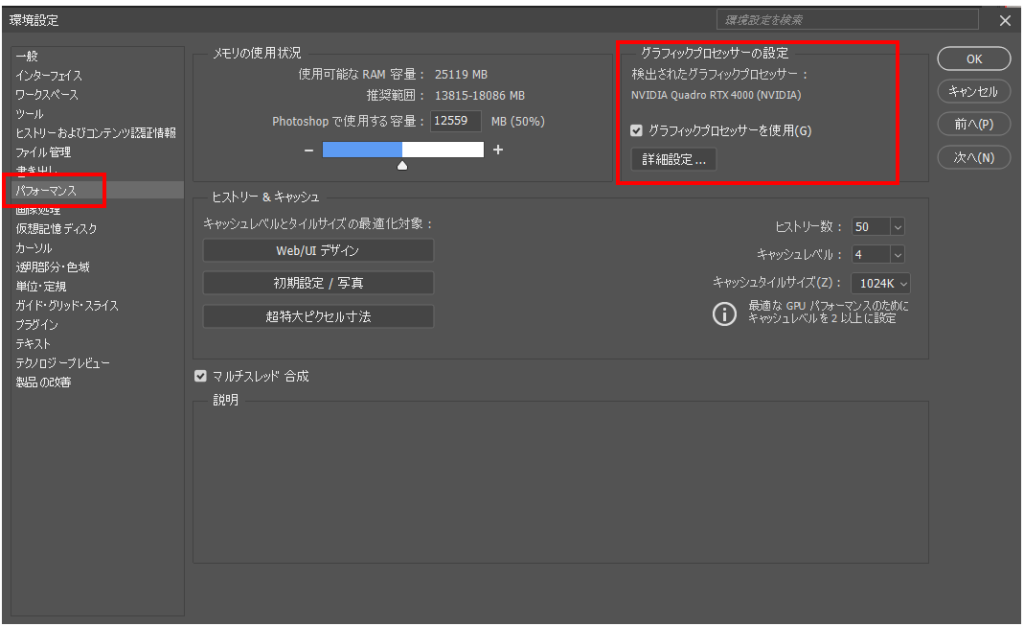
Task: Open the ヒストリー数 dropdown
Action: [x=896, y=227]
